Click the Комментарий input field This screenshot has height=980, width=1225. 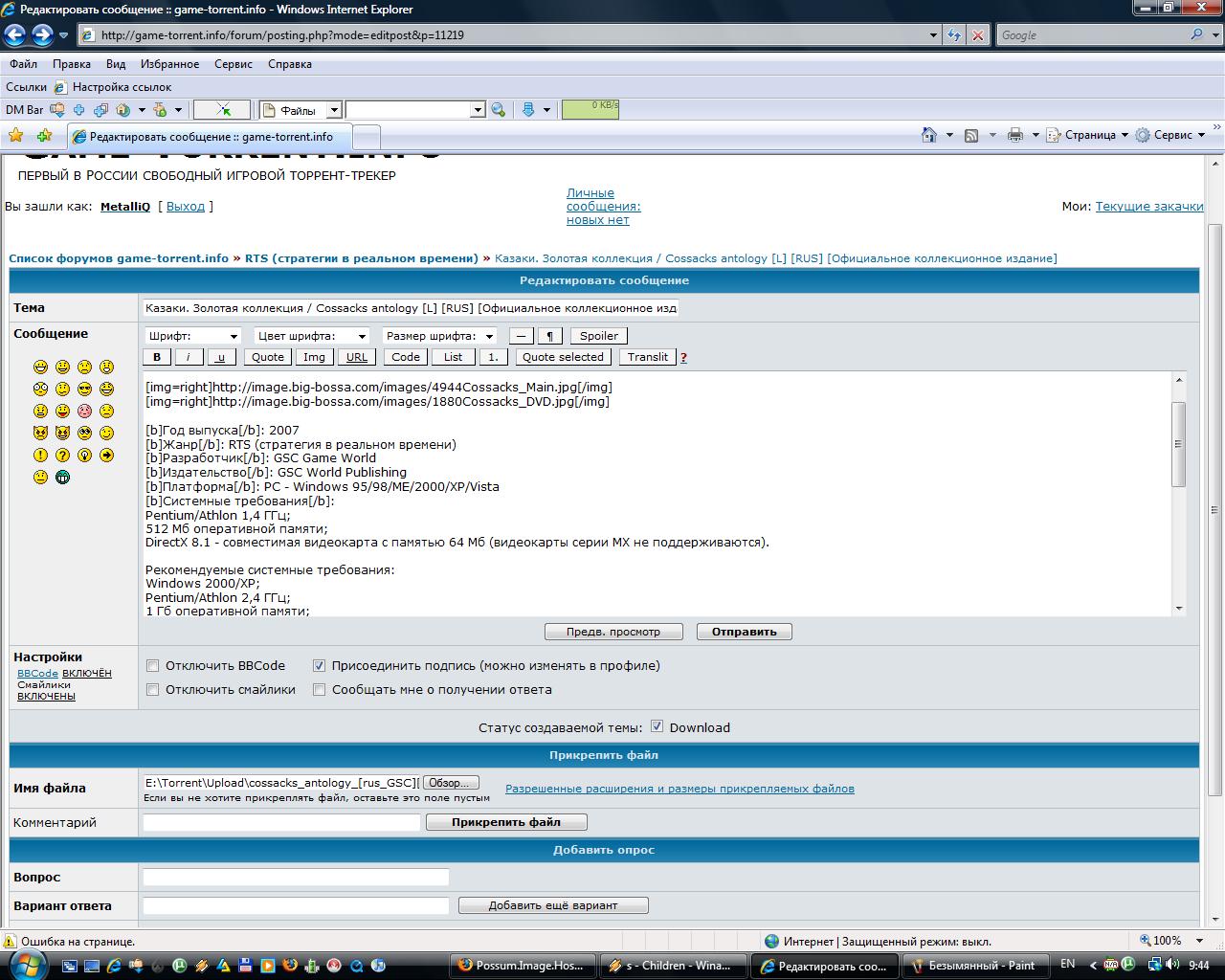pos(281,822)
